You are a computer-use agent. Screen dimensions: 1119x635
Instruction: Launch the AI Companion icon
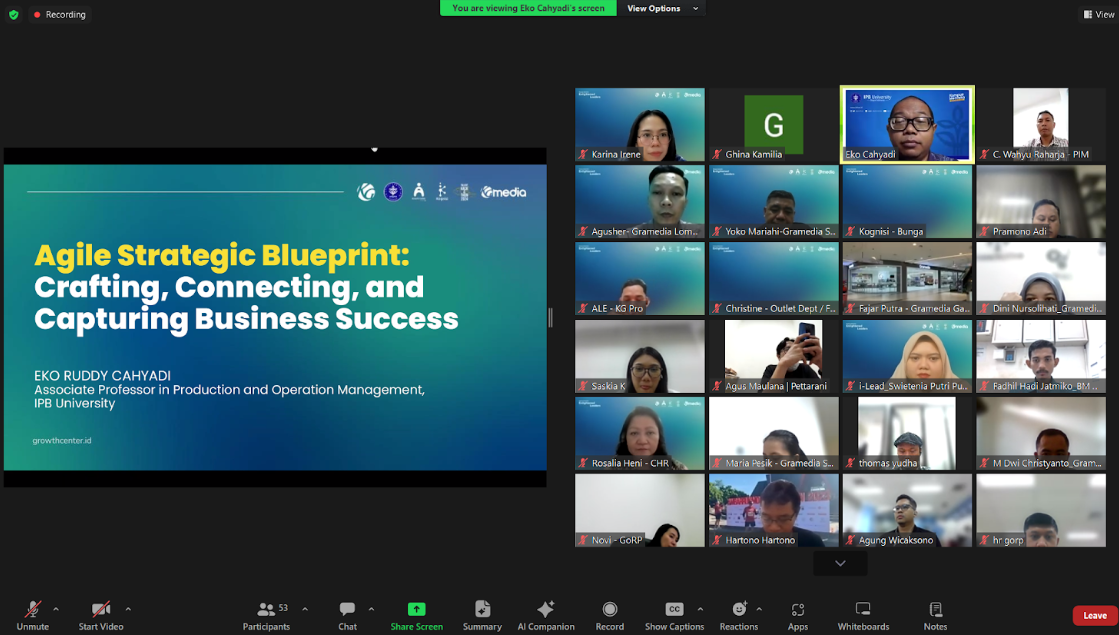pyautogui.click(x=546, y=609)
